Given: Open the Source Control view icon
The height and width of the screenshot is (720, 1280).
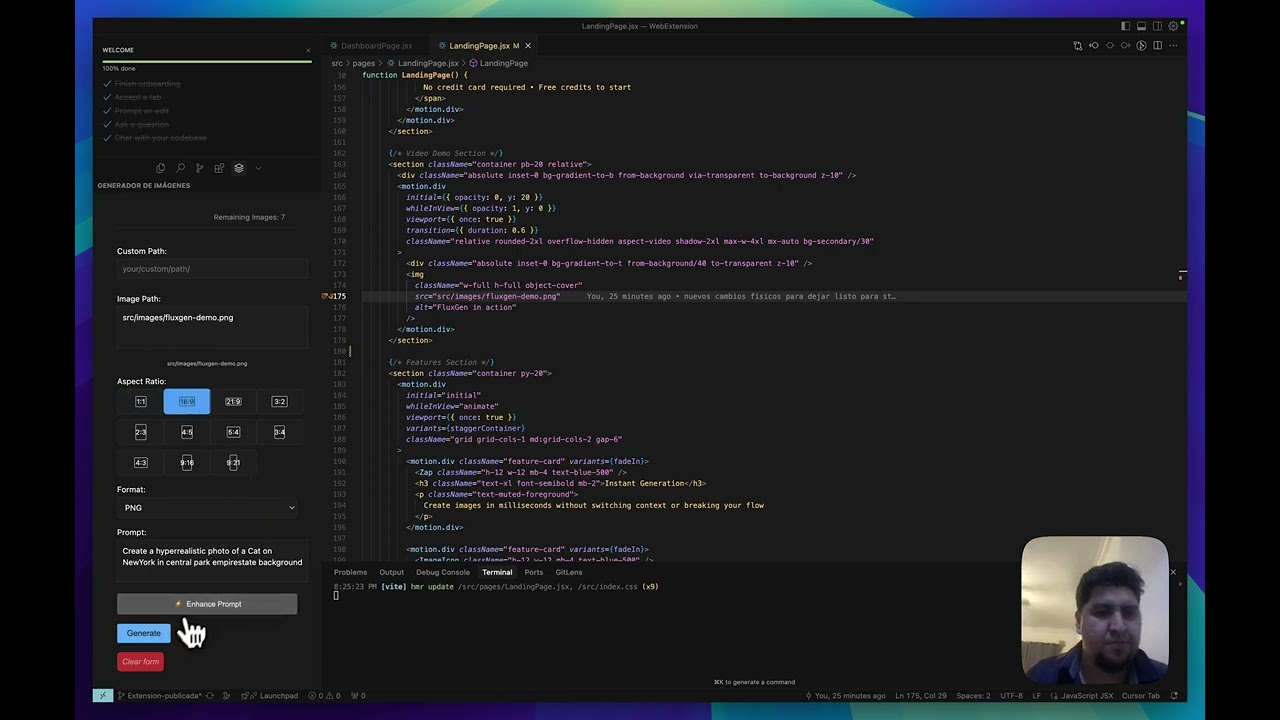Looking at the screenshot, I should (x=199, y=168).
